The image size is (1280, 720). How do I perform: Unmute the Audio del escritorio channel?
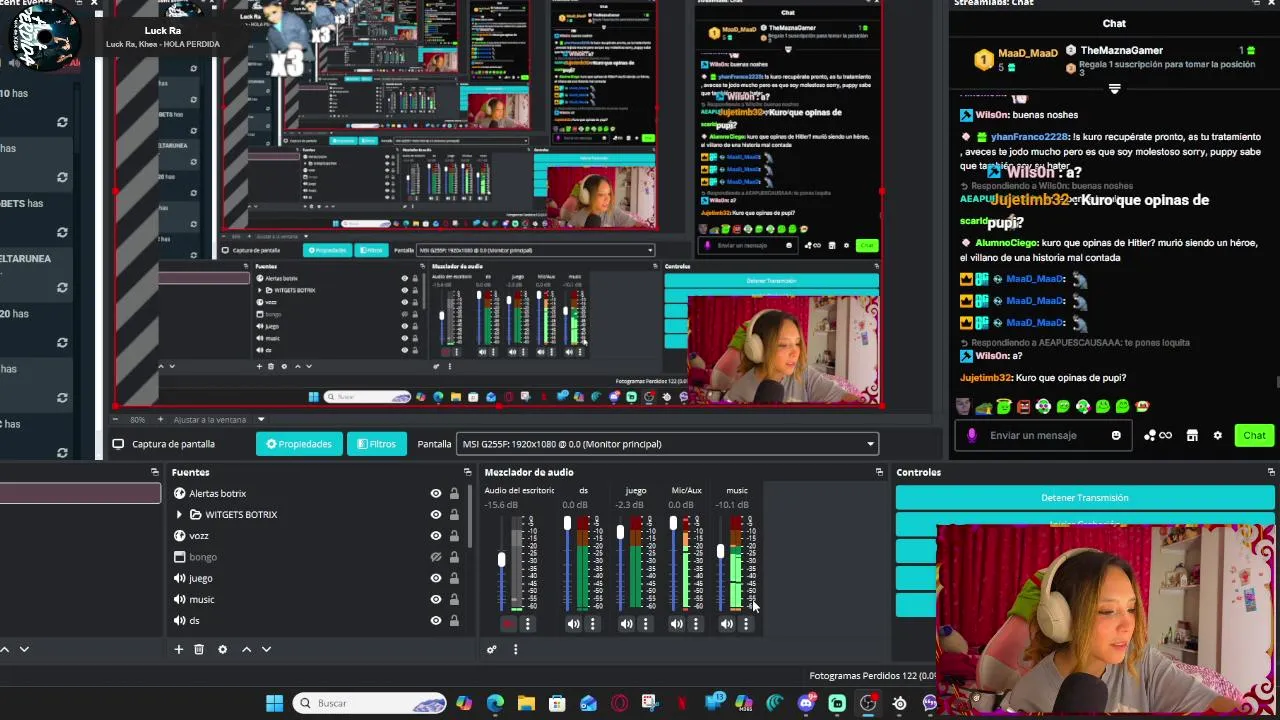508,624
